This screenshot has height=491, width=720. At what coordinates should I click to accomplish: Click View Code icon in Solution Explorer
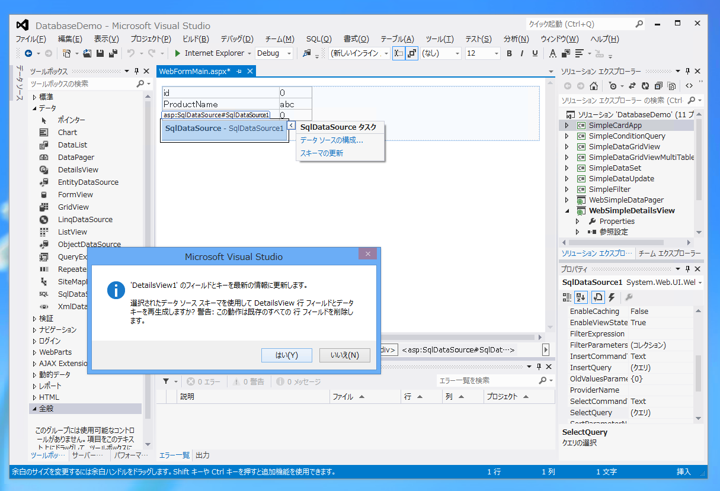point(689,86)
